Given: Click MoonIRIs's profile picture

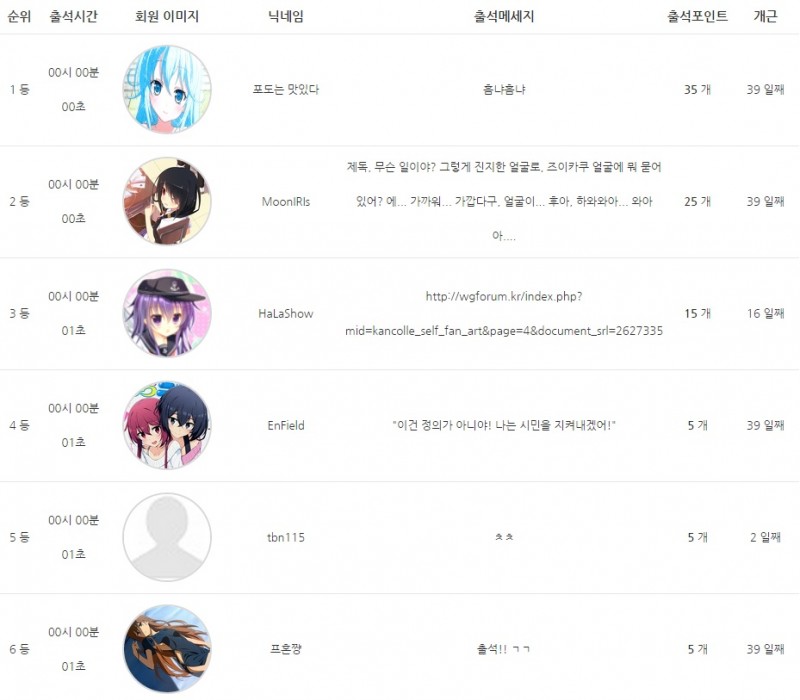Looking at the screenshot, I should [x=167, y=201].
